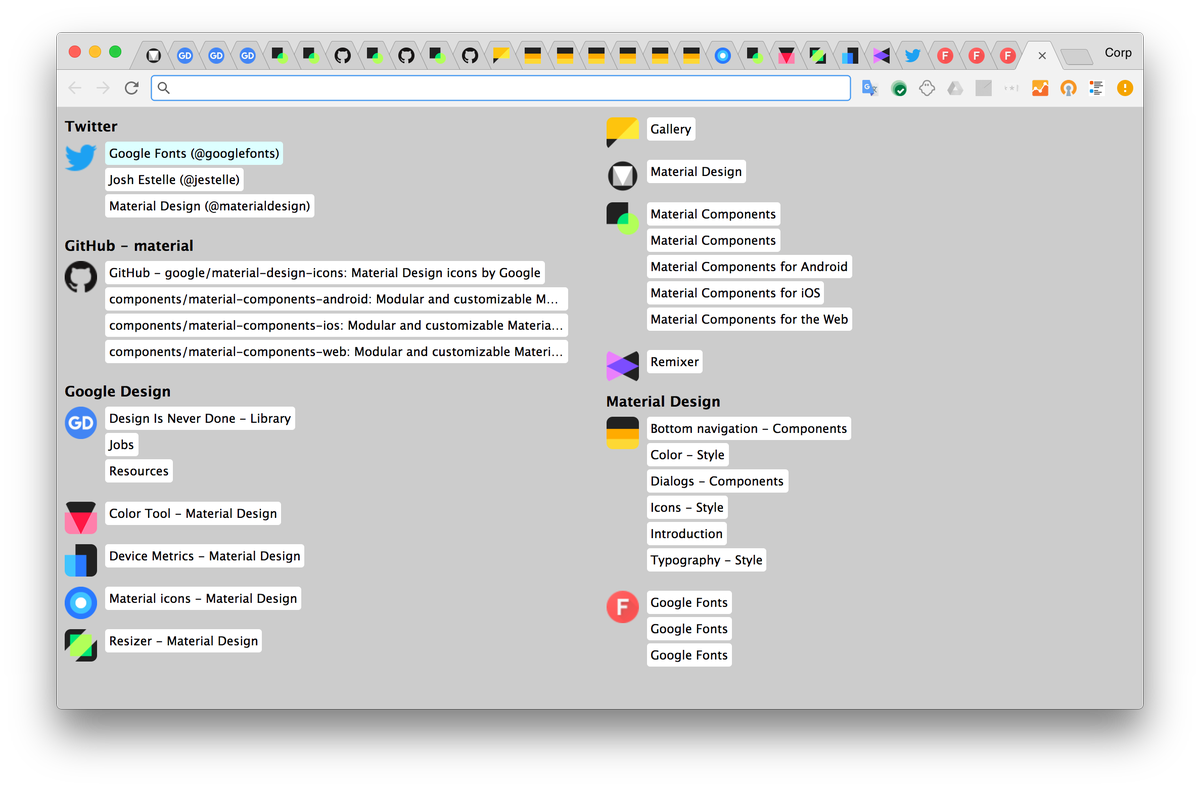This screenshot has width=1200, height=790.
Task: Click the orange exclamation mark extension icon
Action: [x=1125, y=88]
